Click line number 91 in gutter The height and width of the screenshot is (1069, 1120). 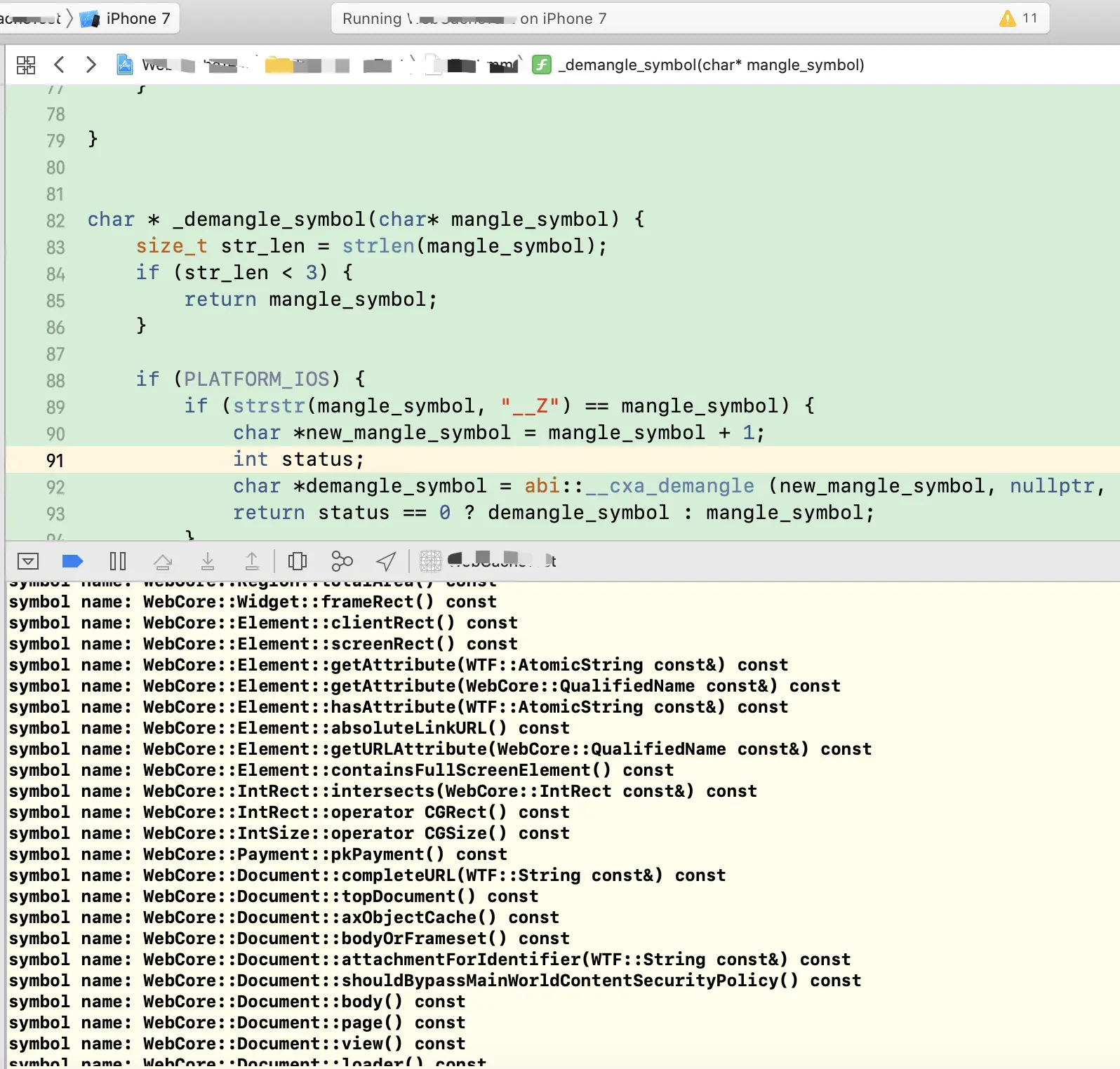tap(55, 461)
